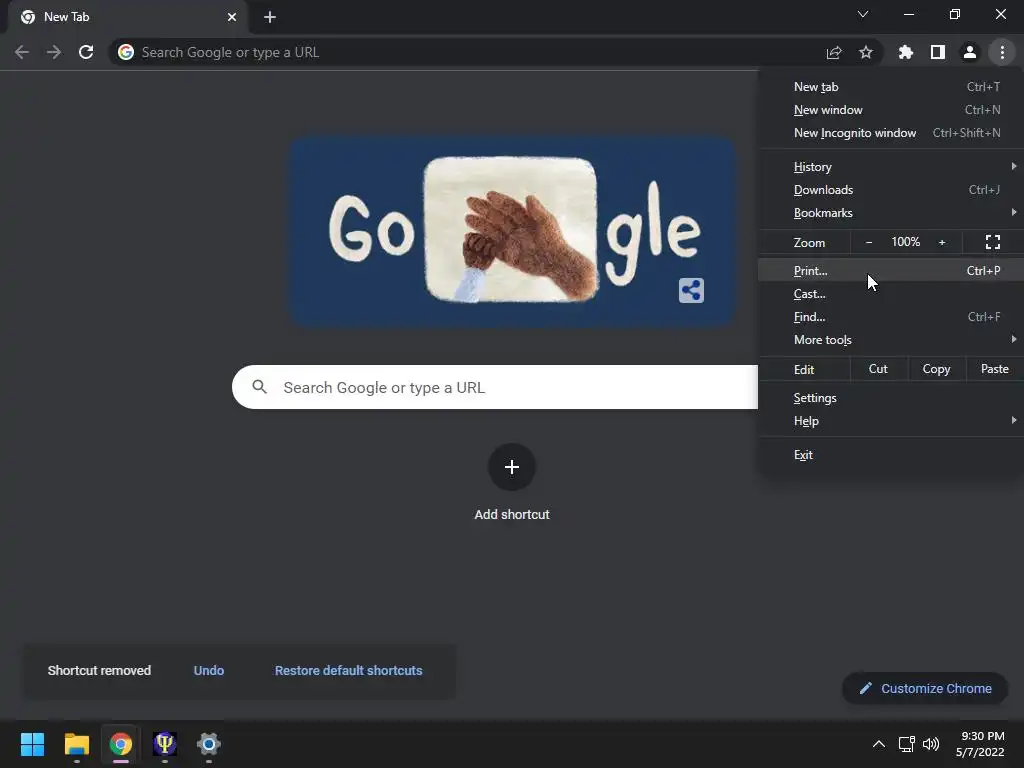Choose Print... in the menu
This screenshot has height=768, width=1024.
coord(891,270)
